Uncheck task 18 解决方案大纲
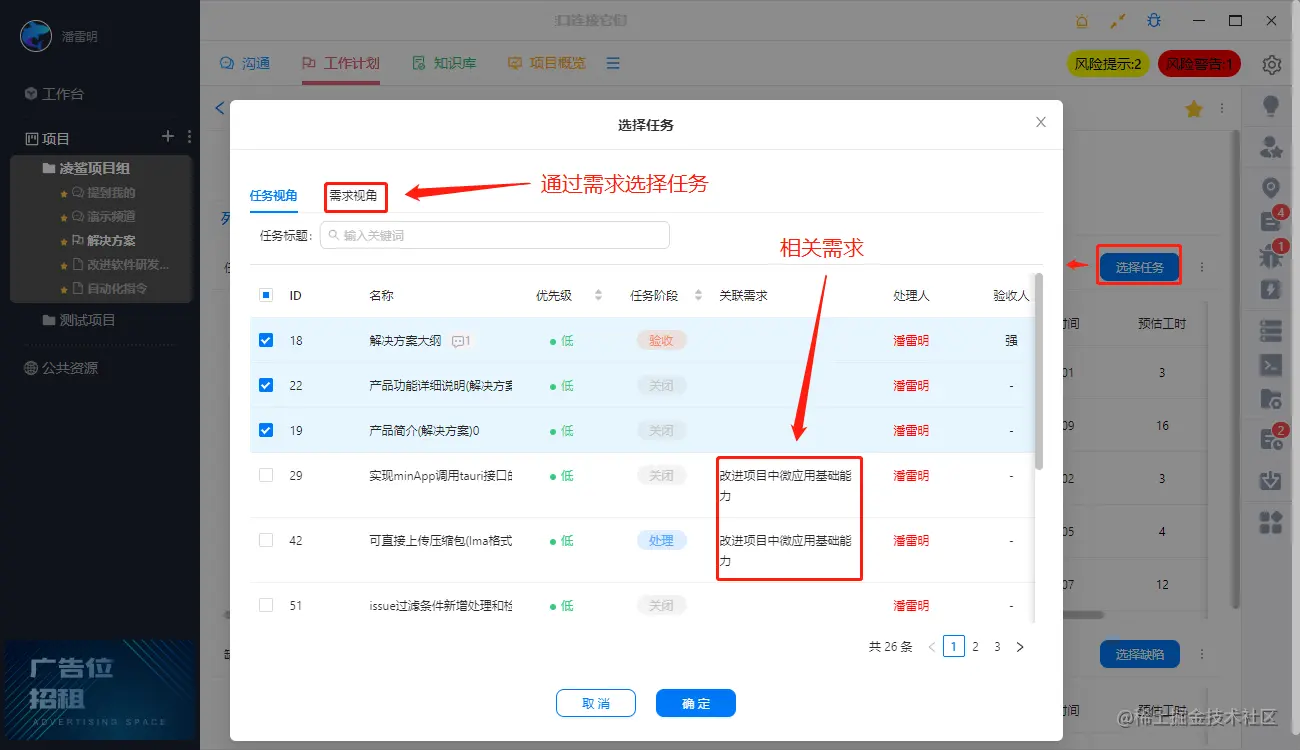Screen dimensions: 1300x750 pyautogui.click(x=266, y=340)
